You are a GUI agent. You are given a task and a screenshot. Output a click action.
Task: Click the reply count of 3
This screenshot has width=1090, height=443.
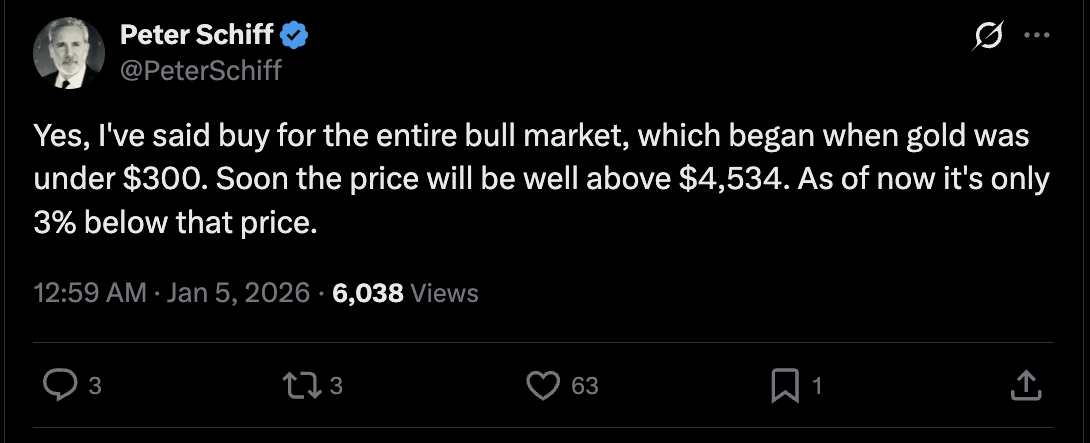coord(95,385)
